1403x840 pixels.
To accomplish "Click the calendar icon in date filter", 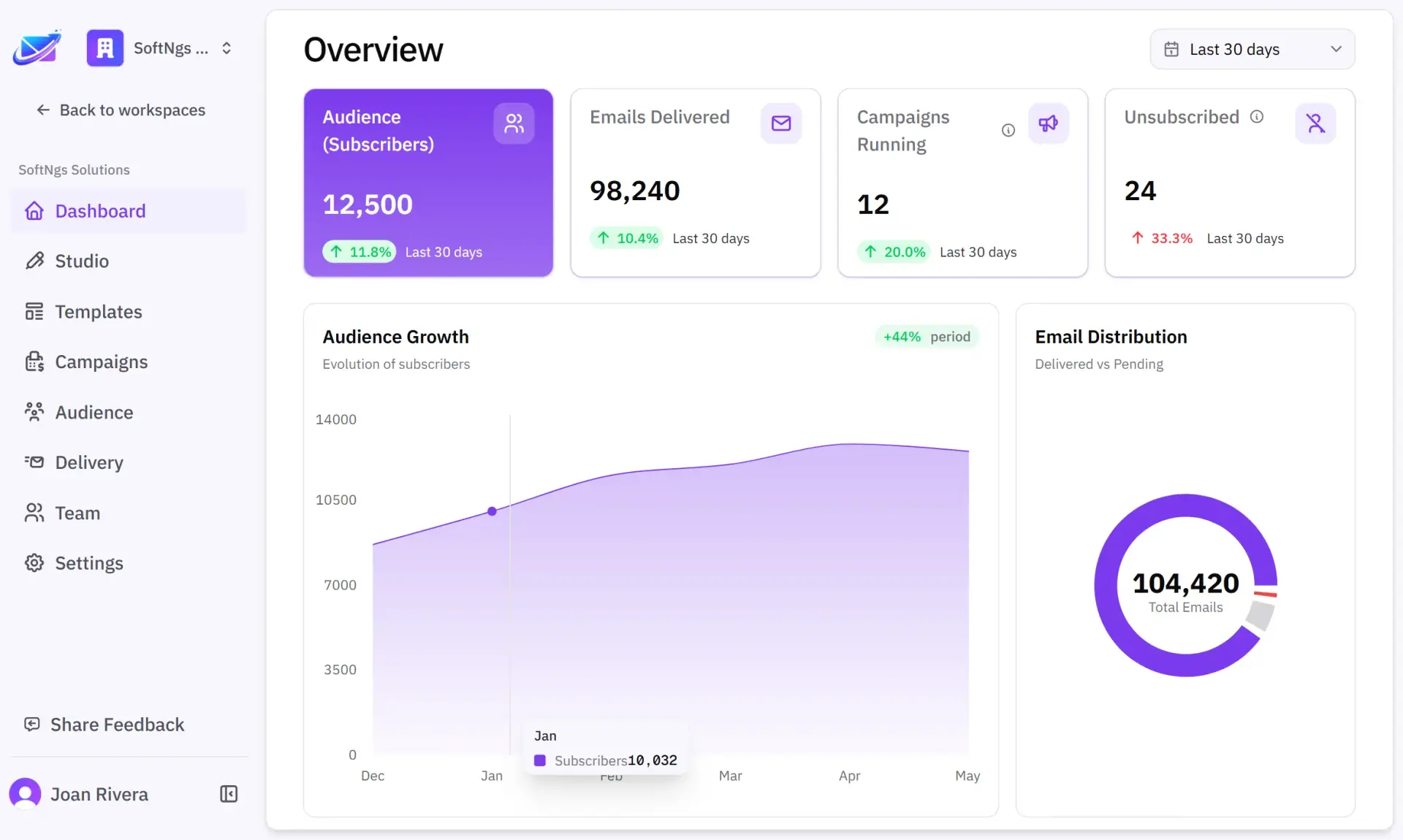I will click(1171, 49).
